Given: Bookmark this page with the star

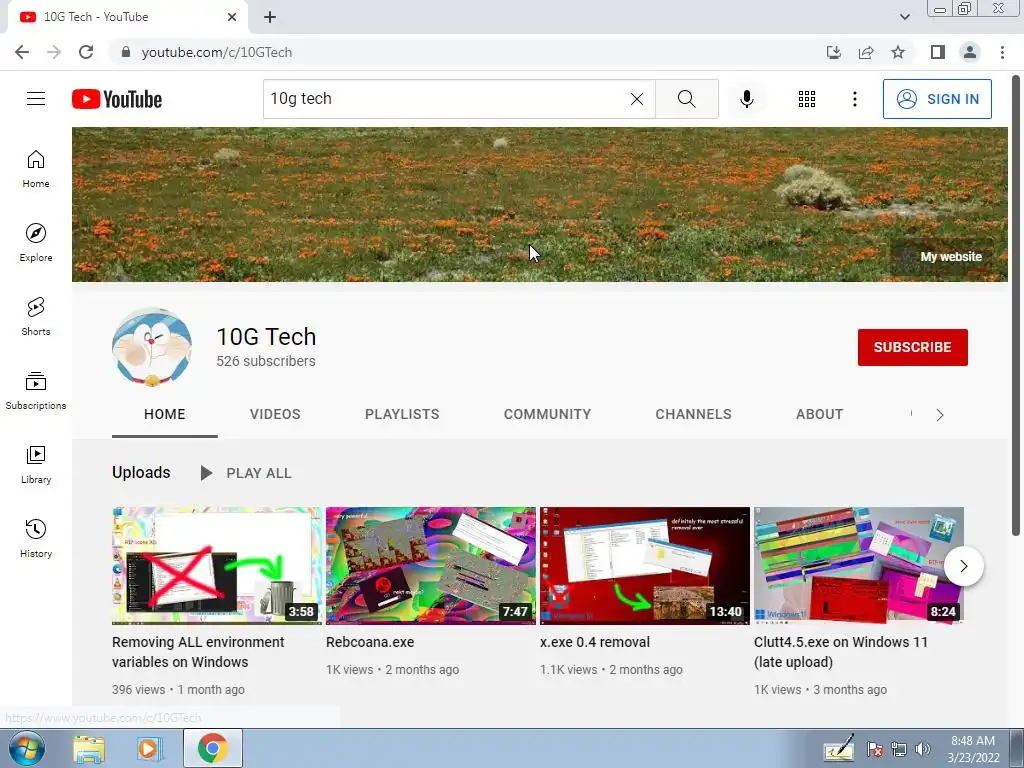Looking at the screenshot, I should [898, 52].
